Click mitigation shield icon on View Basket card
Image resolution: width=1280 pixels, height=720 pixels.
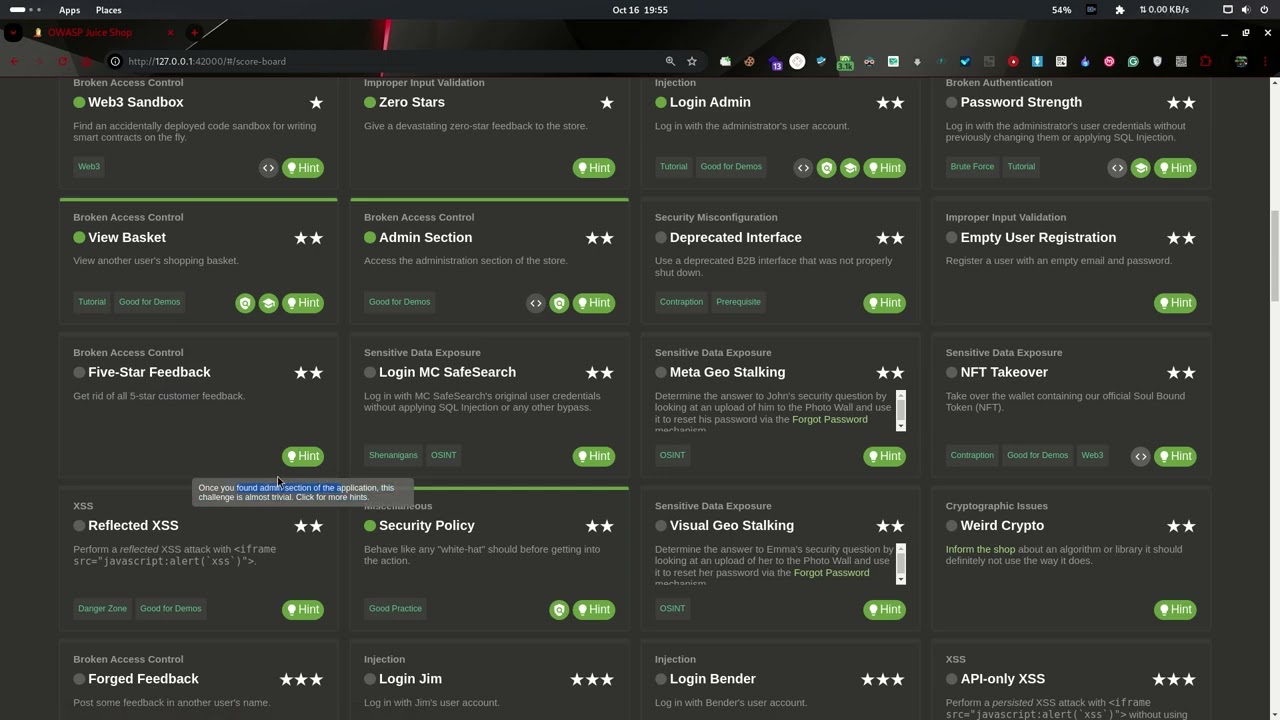tap(245, 303)
